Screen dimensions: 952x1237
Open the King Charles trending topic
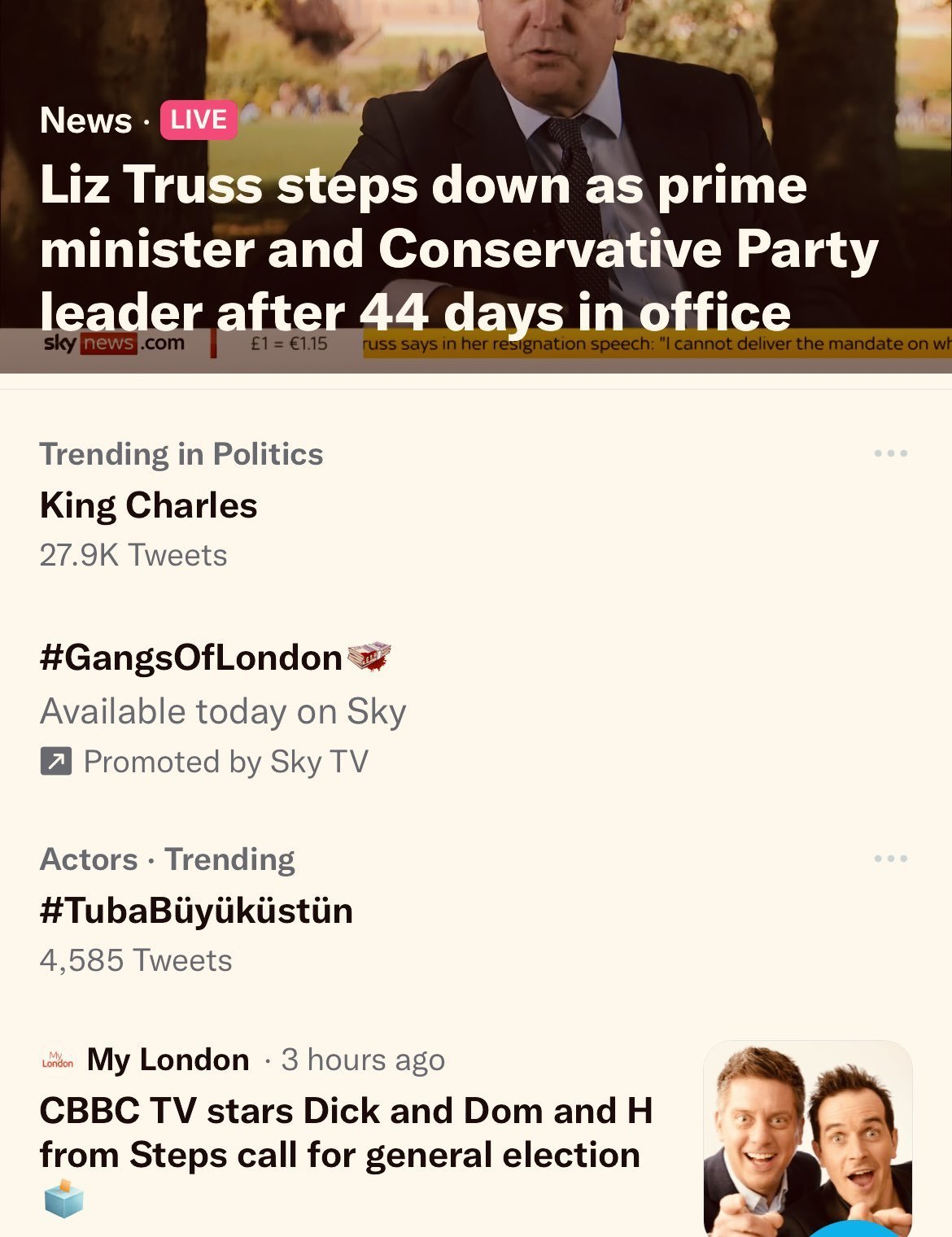[x=148, y=505]
